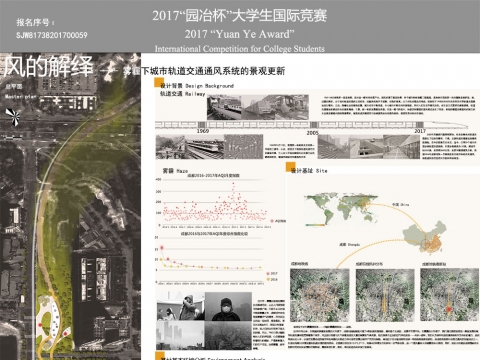Click the yellow 2016 legend dot
This screenshot has height=360, width=480.
[x=268, y=279]
